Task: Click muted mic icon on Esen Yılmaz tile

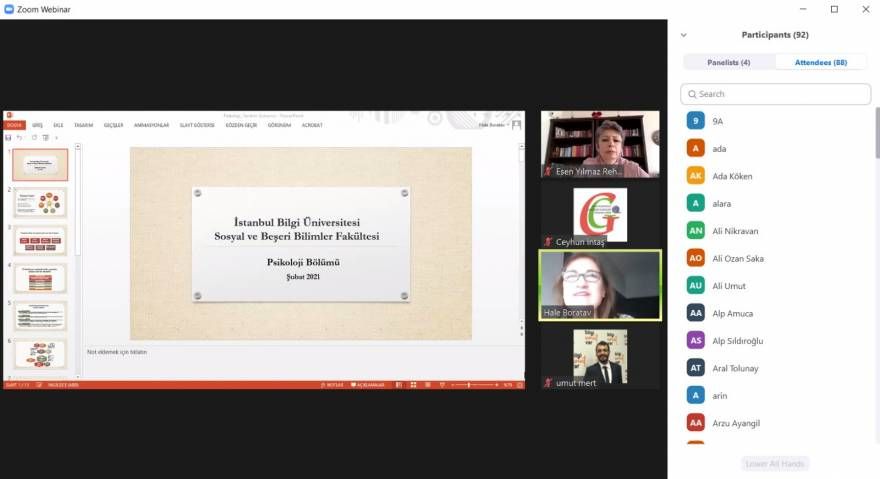Action: (x=548, y=171)
